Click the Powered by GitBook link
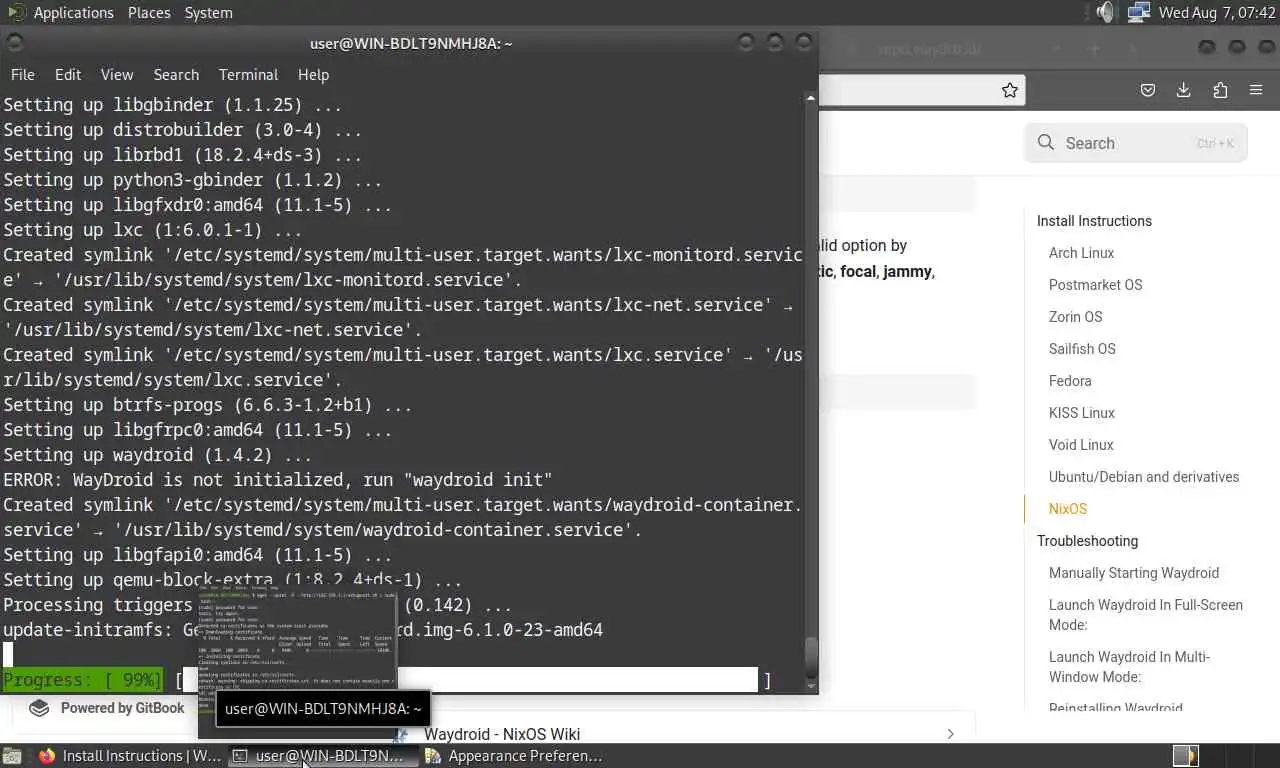Image resolution: width=1280 pixels, height=768 pixels. point(108,708)
